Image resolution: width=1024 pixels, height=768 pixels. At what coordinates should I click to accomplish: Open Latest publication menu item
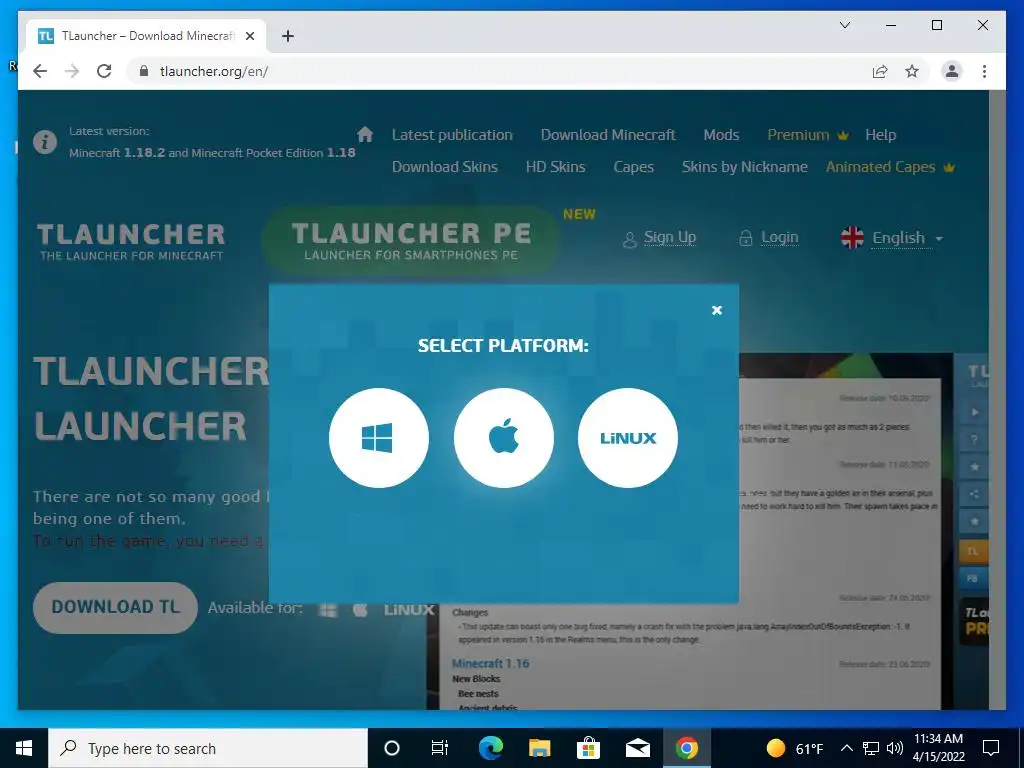pyautogui.click(x=452, y=135)
